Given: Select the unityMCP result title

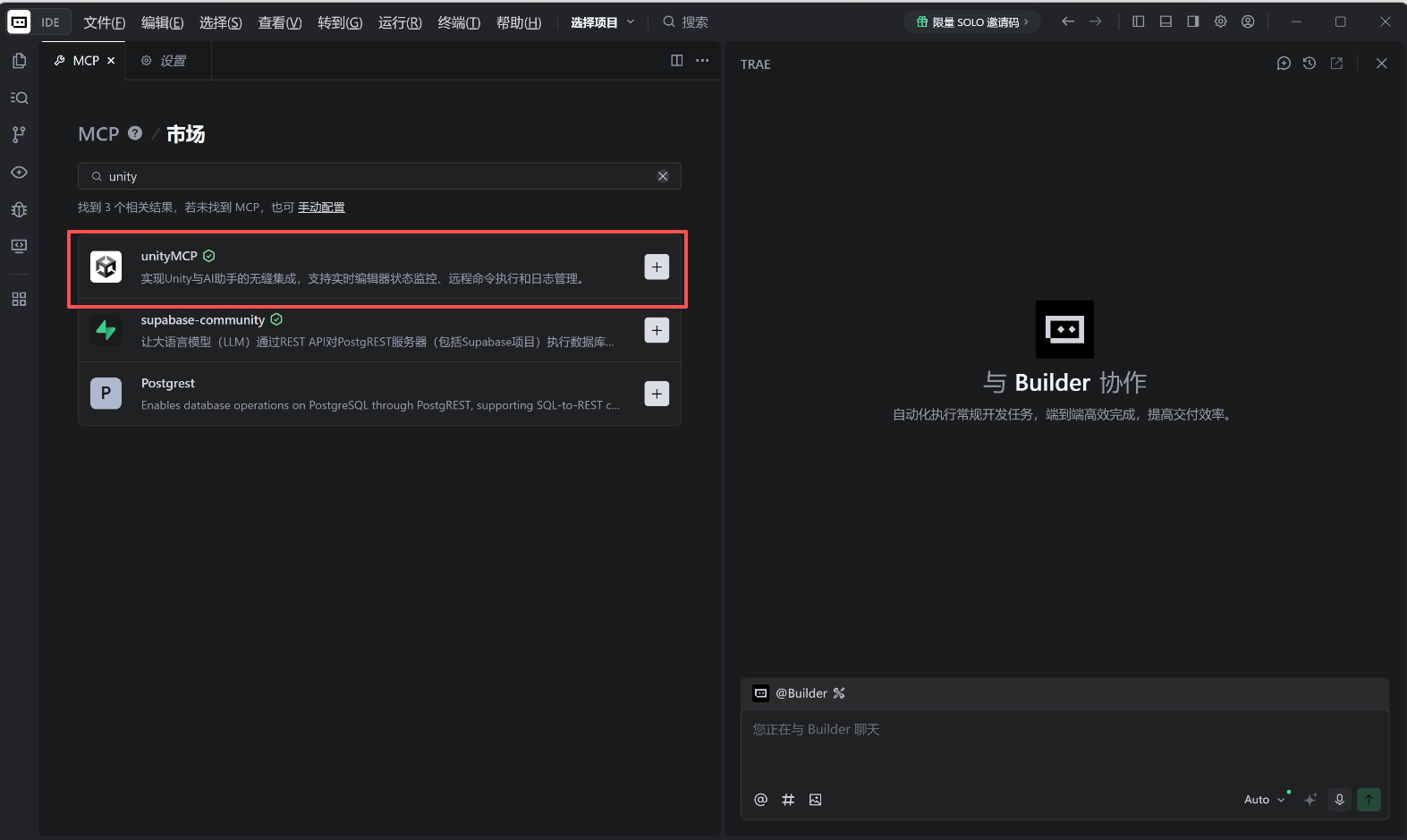Looking at the screenshot, I should click(x=169, y=256).
